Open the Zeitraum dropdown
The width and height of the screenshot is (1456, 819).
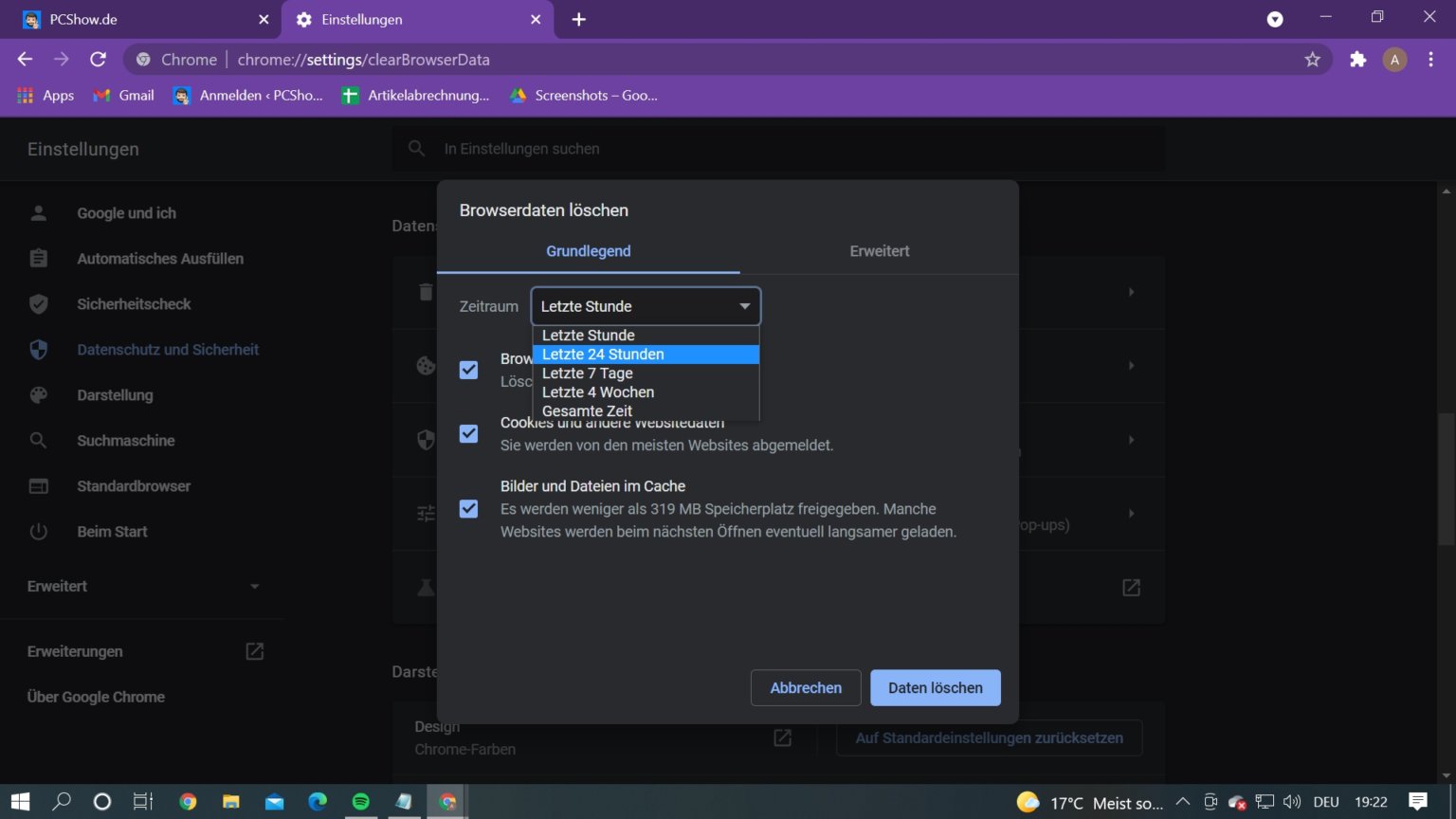click(645, 305)
